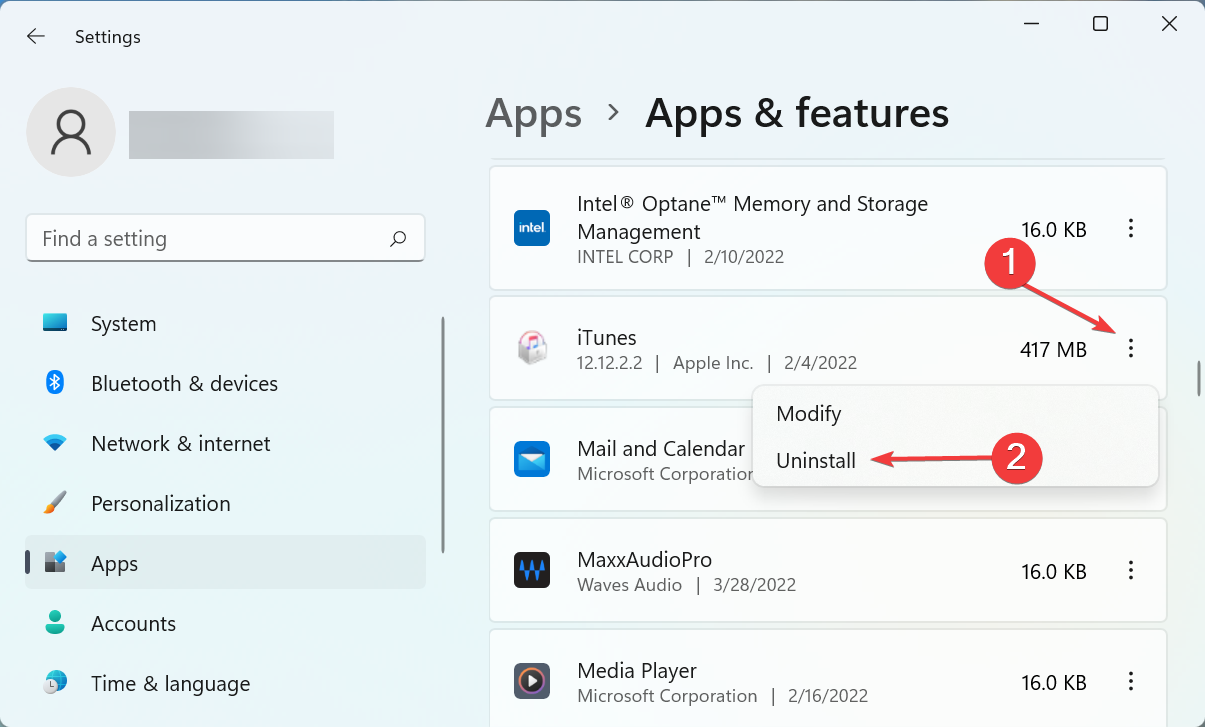Open Personalization settings
Viewport: 1205px width, 727px height.
pos(160,503)
